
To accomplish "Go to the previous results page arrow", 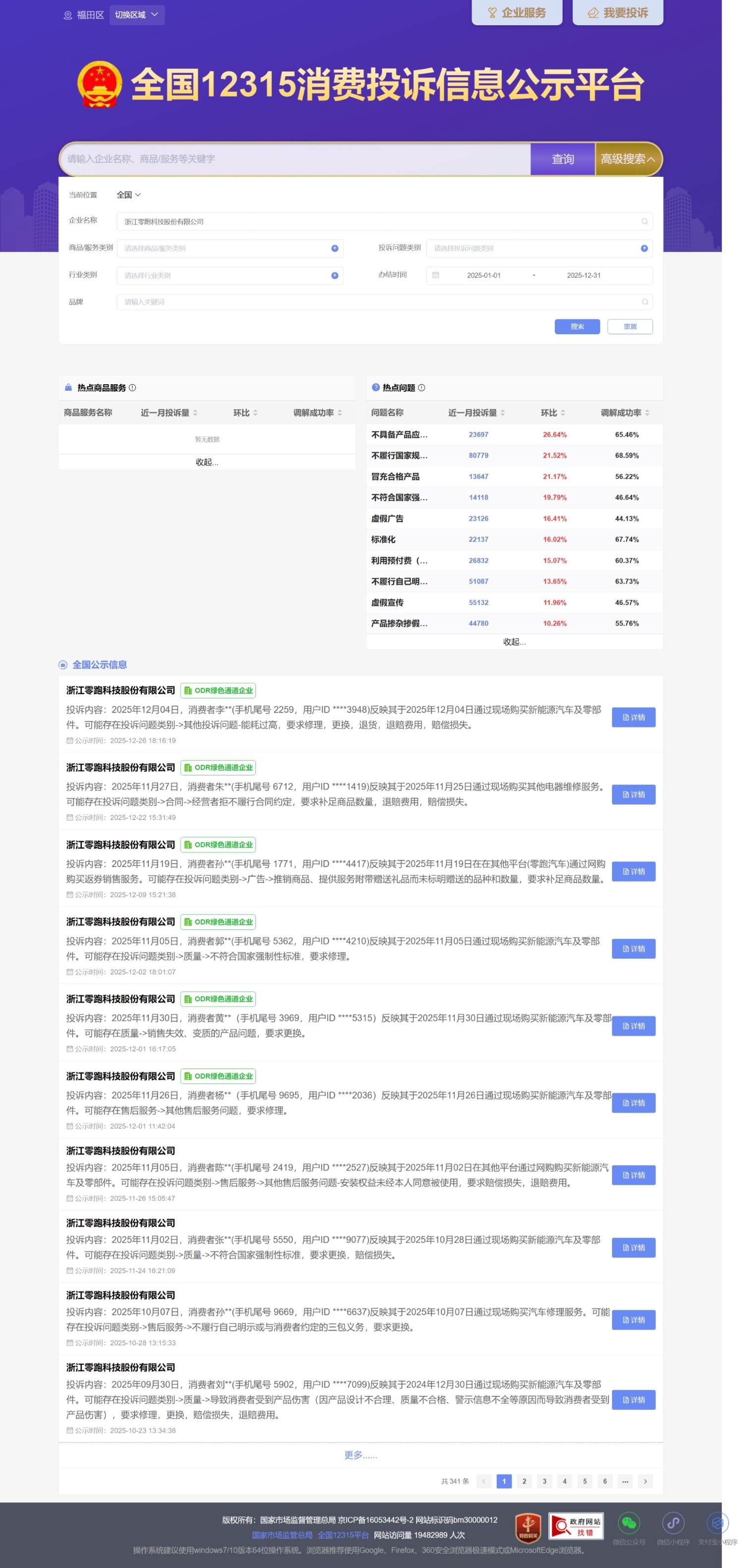I will point(484,1481).
